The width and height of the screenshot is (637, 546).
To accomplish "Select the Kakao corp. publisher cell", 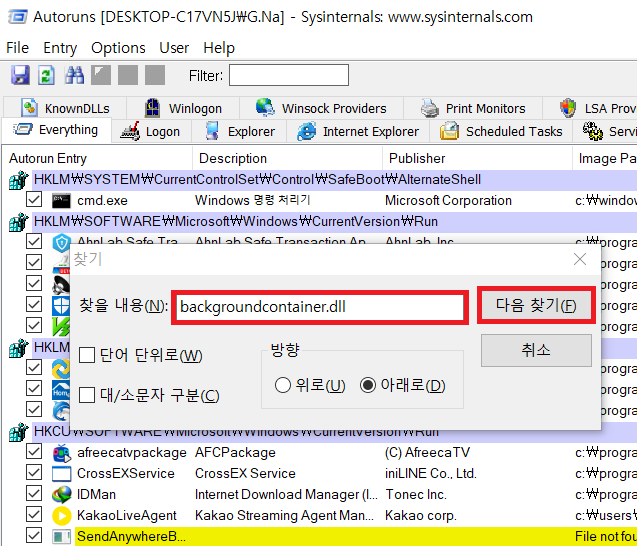I will point(421,516).
